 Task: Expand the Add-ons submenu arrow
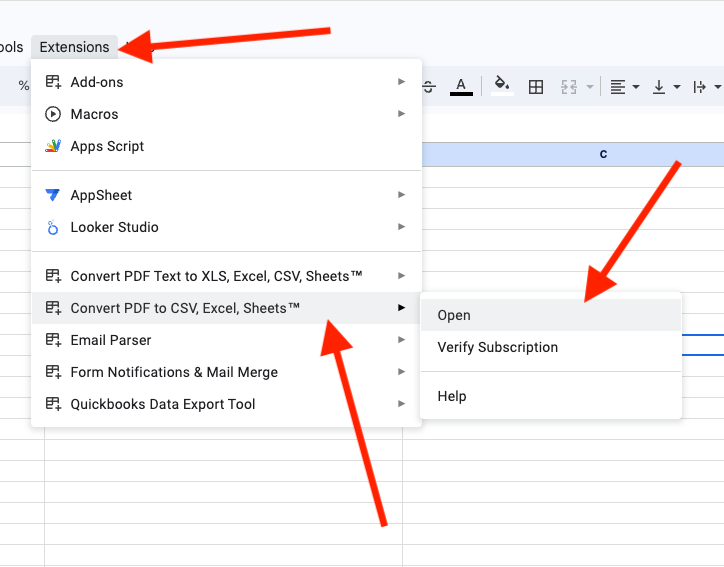coord(401,82)
